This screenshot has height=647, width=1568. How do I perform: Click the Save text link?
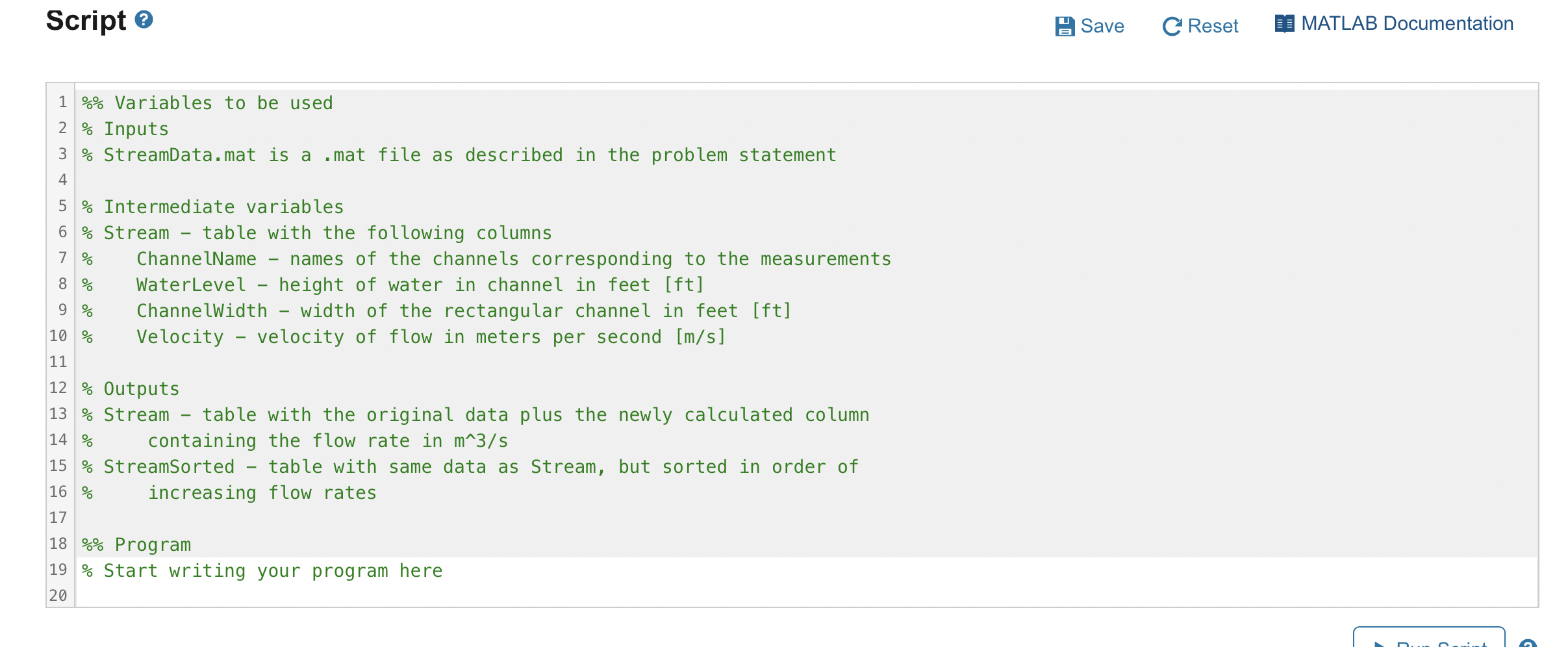(1102, 26)
